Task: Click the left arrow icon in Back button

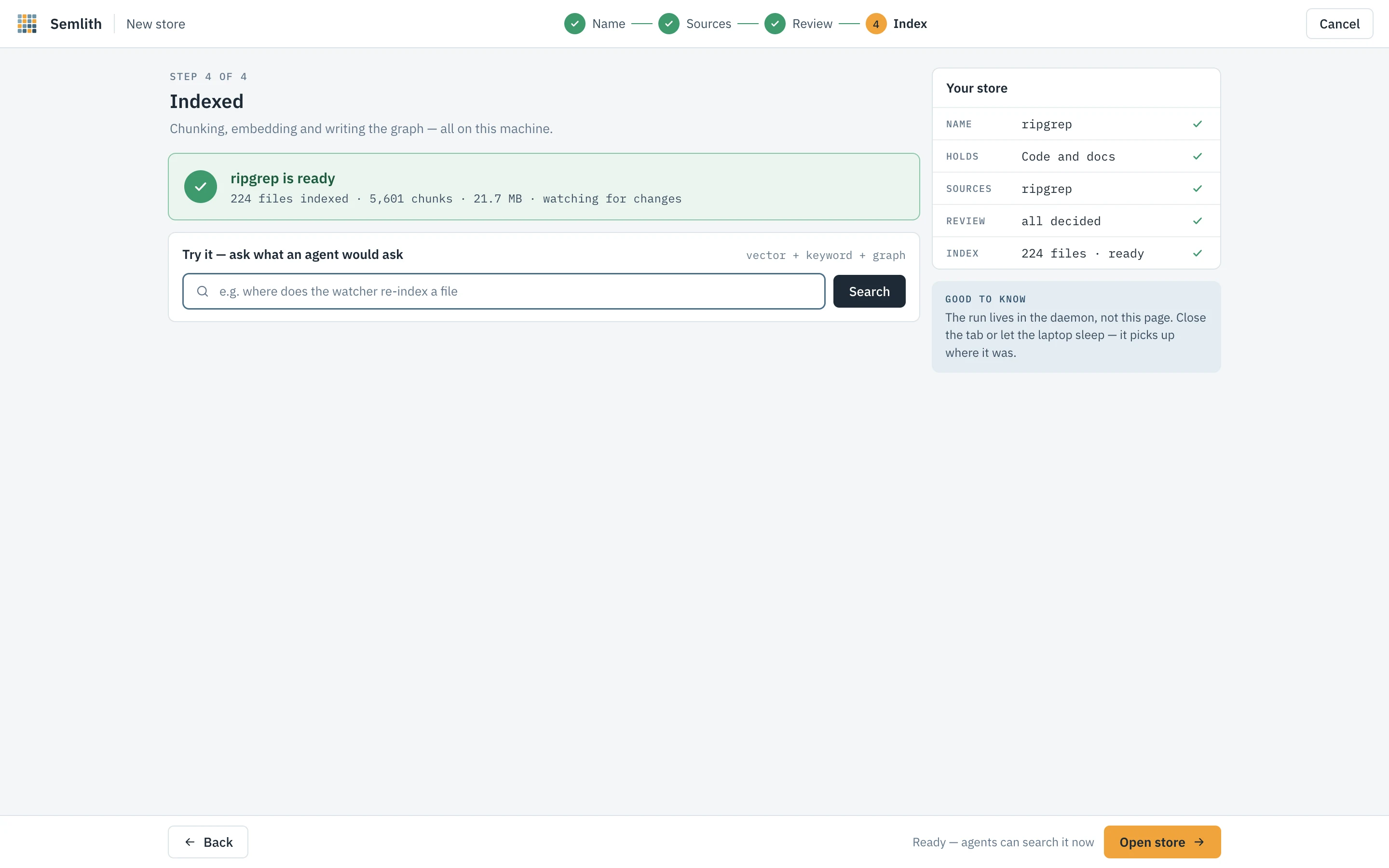Action: point(190,841)
